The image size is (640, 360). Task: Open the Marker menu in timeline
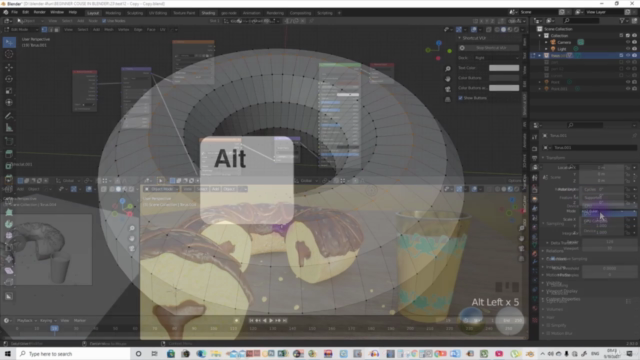[80, 320]
